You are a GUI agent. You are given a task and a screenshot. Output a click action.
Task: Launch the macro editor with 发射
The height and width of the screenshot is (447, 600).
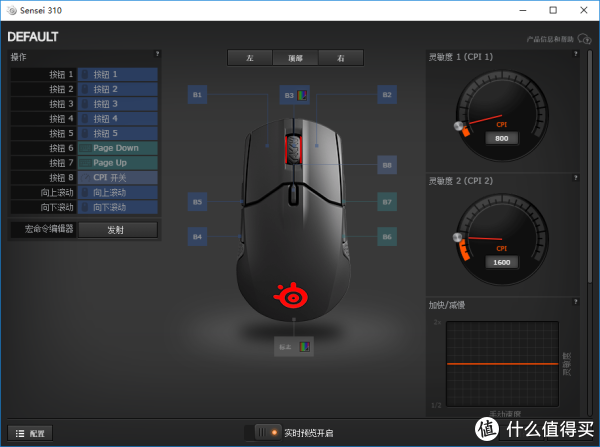coord(118,230)
